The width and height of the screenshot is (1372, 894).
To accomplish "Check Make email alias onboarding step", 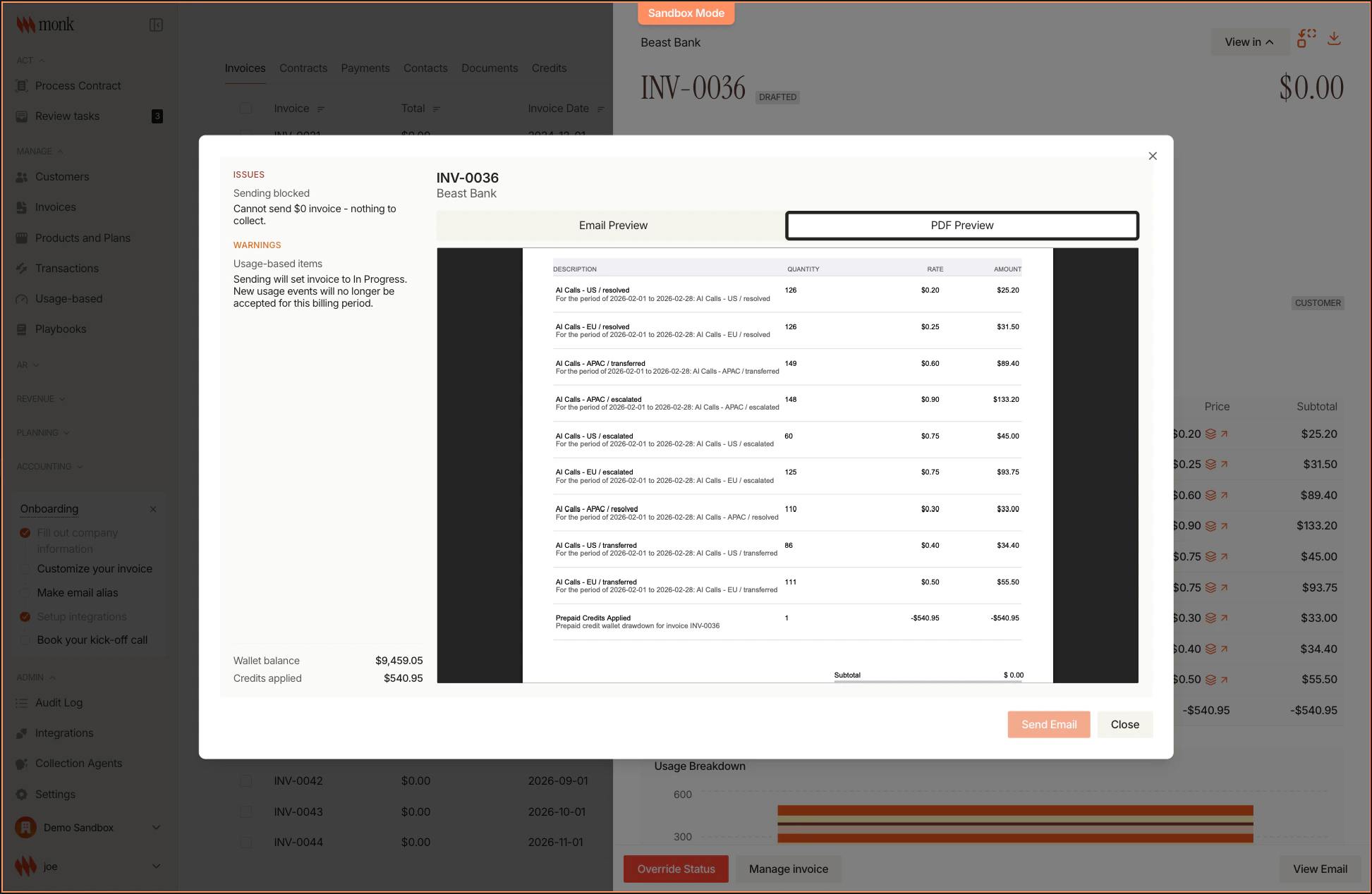I will point(25,593).
